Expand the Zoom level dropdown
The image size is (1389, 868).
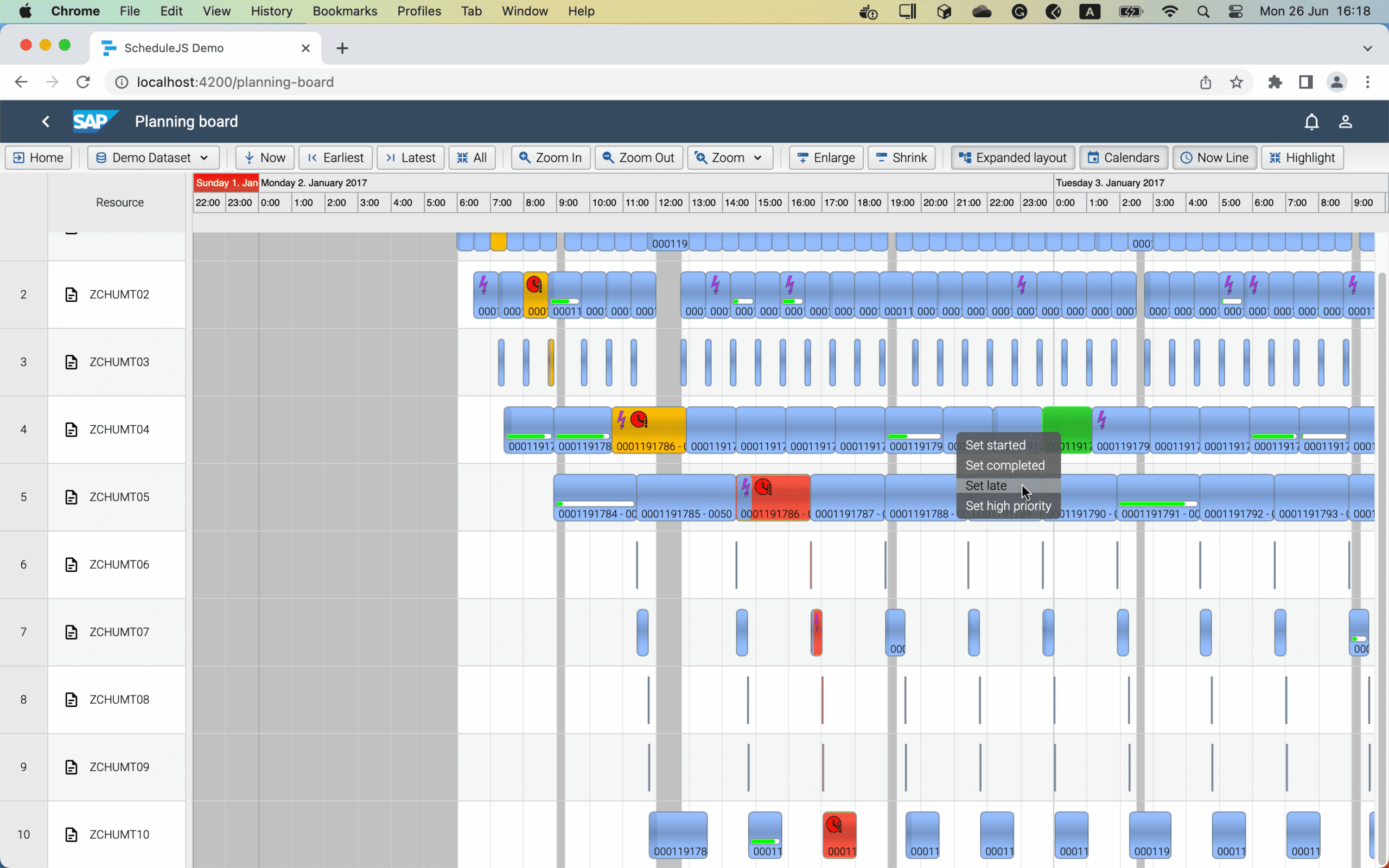point(729,157)
